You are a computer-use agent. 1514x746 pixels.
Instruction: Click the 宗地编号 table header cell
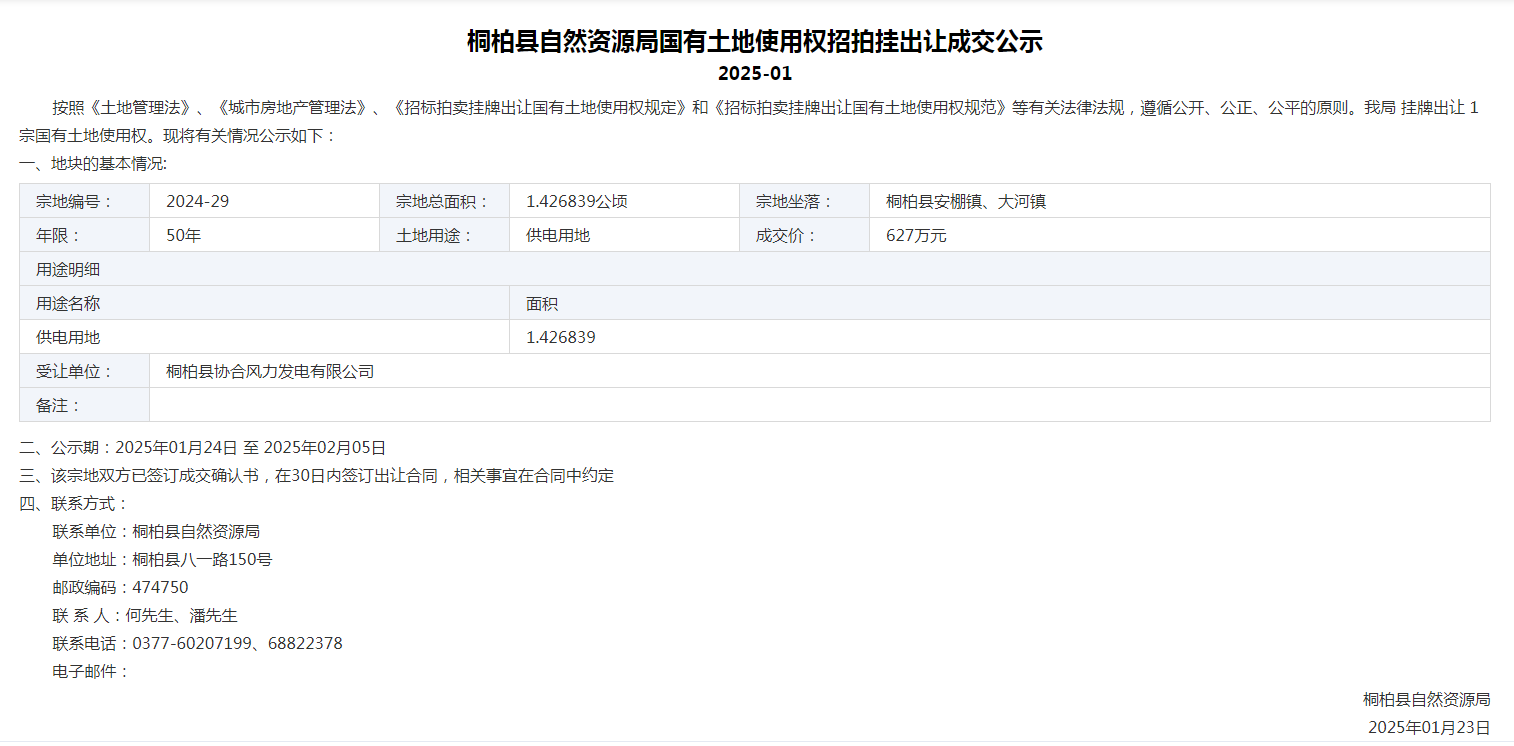(x=84, y=200)
